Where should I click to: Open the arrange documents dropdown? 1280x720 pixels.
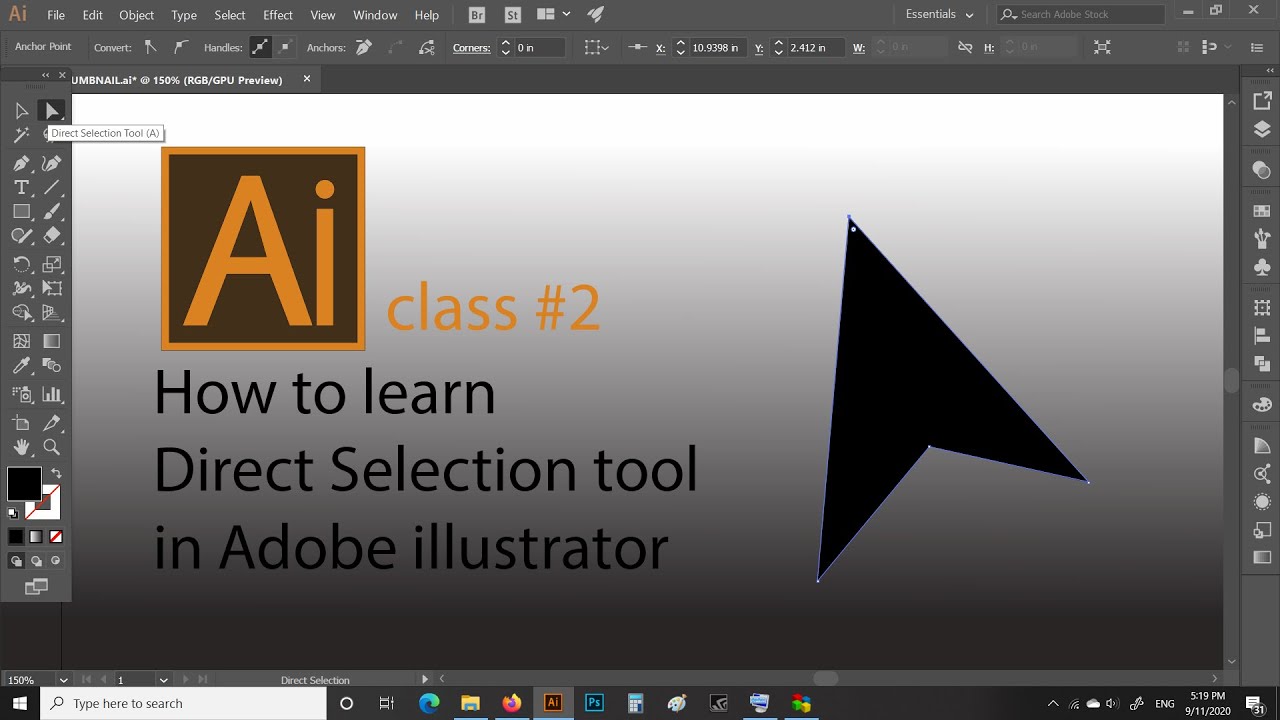click(553, 15)
